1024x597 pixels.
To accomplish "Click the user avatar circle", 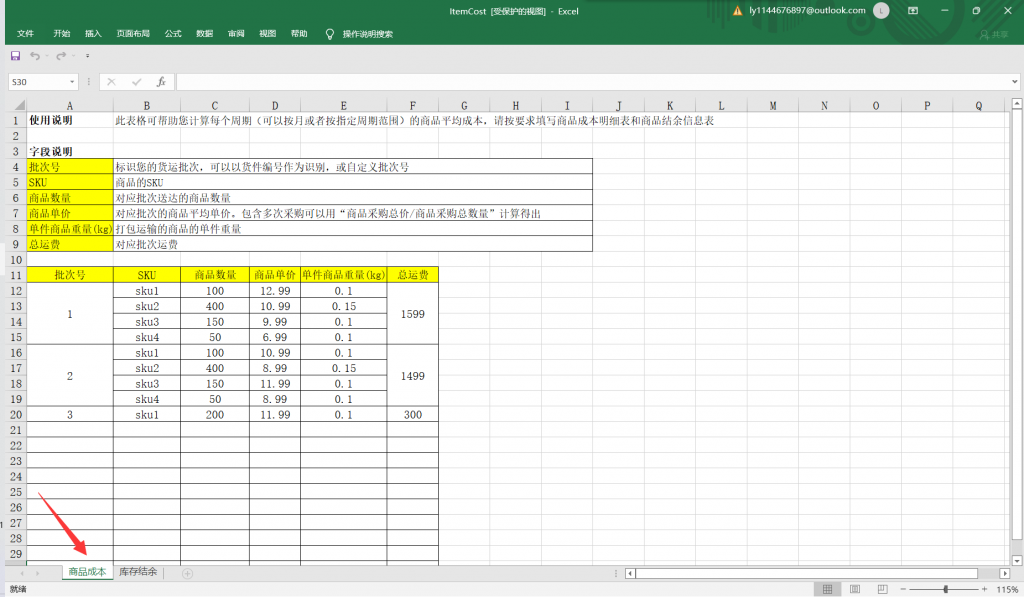I will (x=881, y=10).
